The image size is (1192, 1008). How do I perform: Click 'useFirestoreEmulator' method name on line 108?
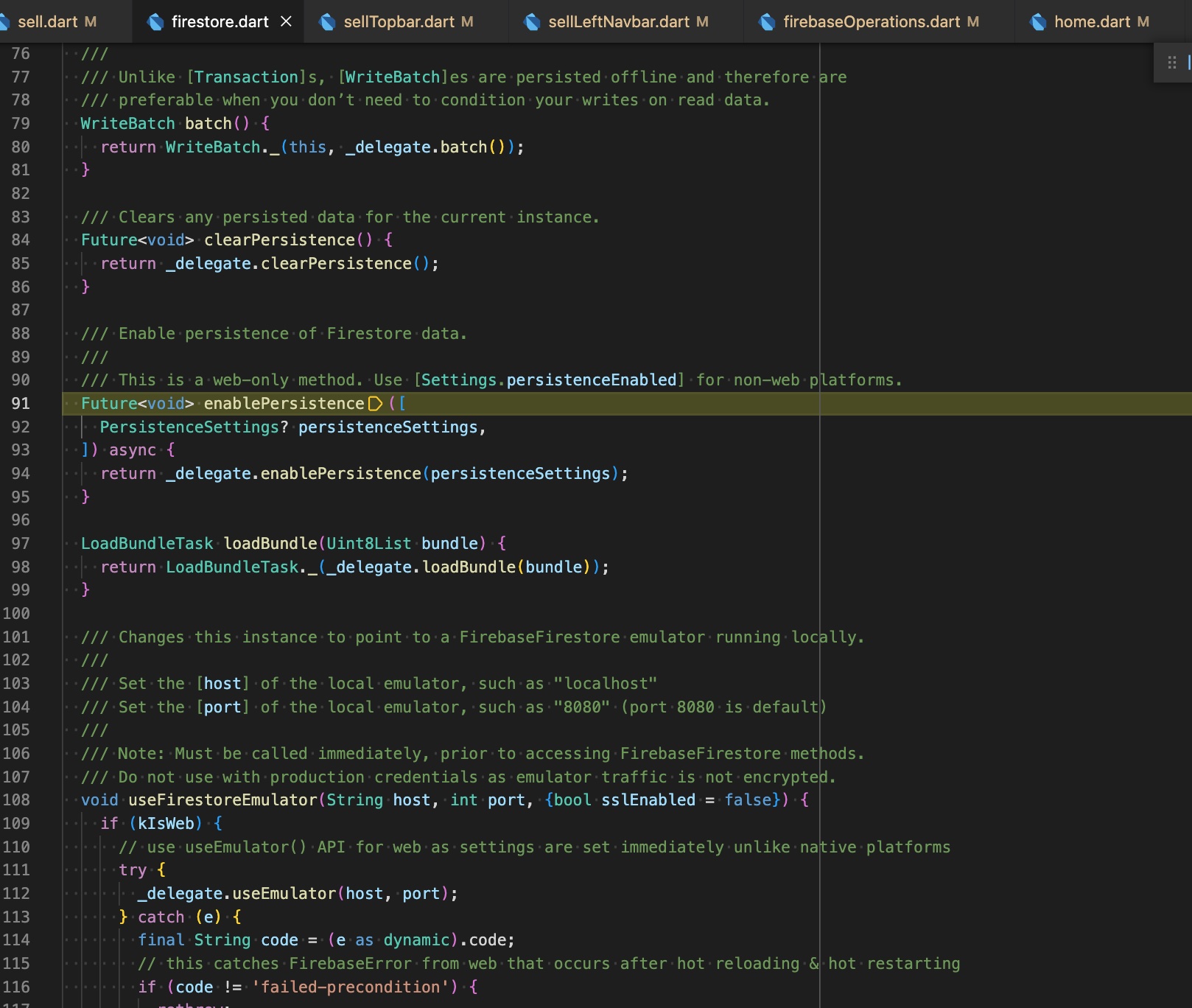click(x=222, y=799)
